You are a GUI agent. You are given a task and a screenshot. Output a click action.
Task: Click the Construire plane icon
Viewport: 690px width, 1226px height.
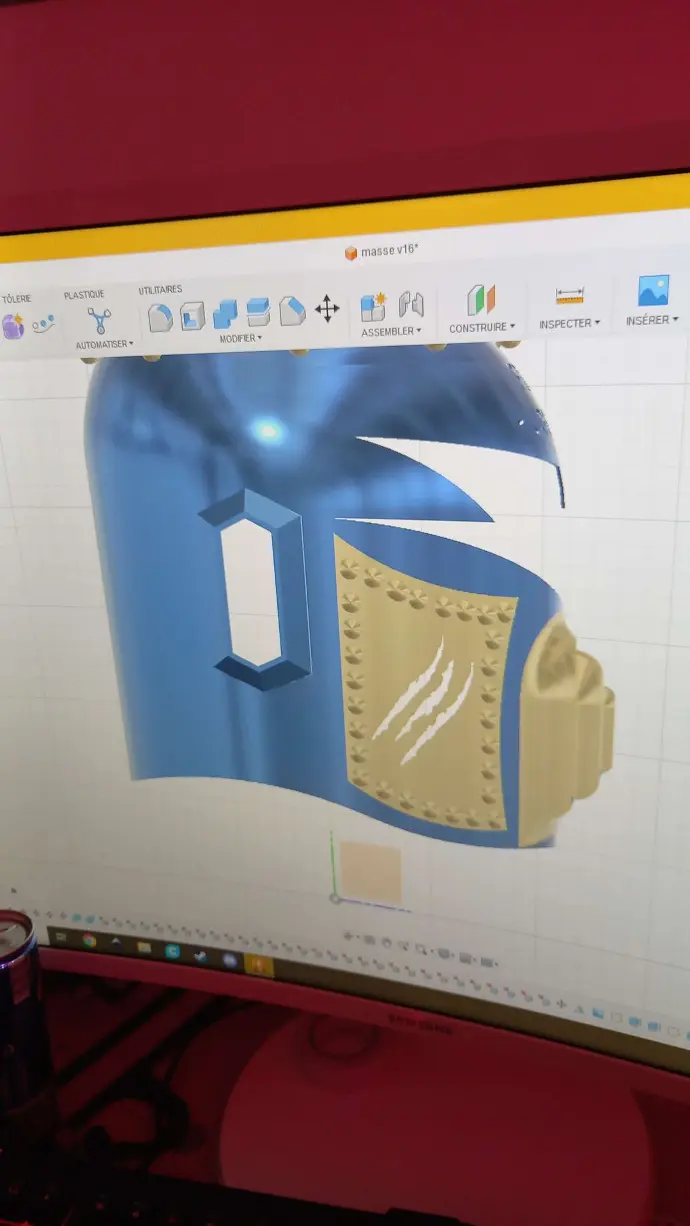[x=481, y=300]
